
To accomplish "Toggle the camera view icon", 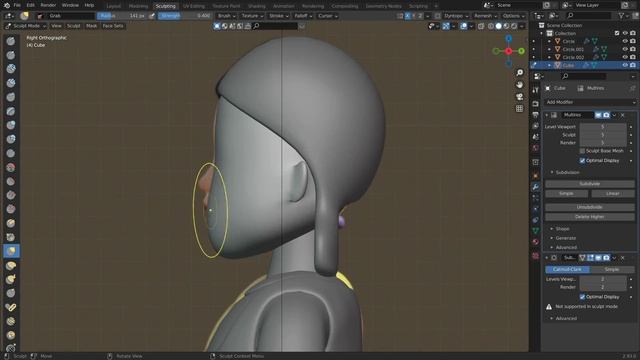I will point(519,97).
